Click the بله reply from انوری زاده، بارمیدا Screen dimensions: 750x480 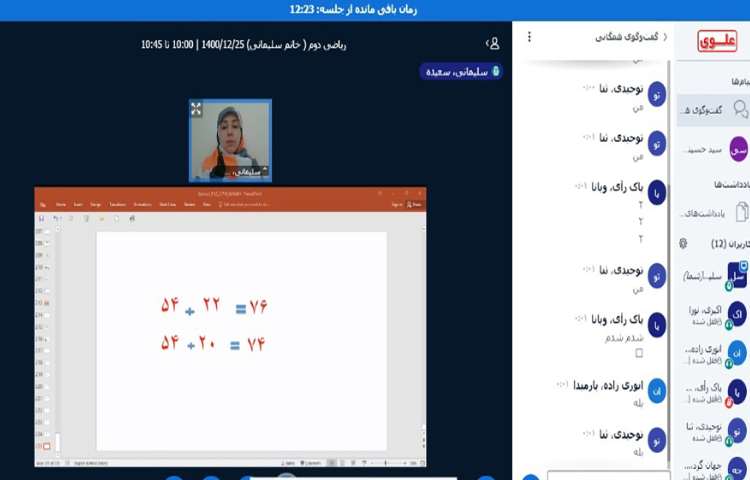(x=638, y=403)
